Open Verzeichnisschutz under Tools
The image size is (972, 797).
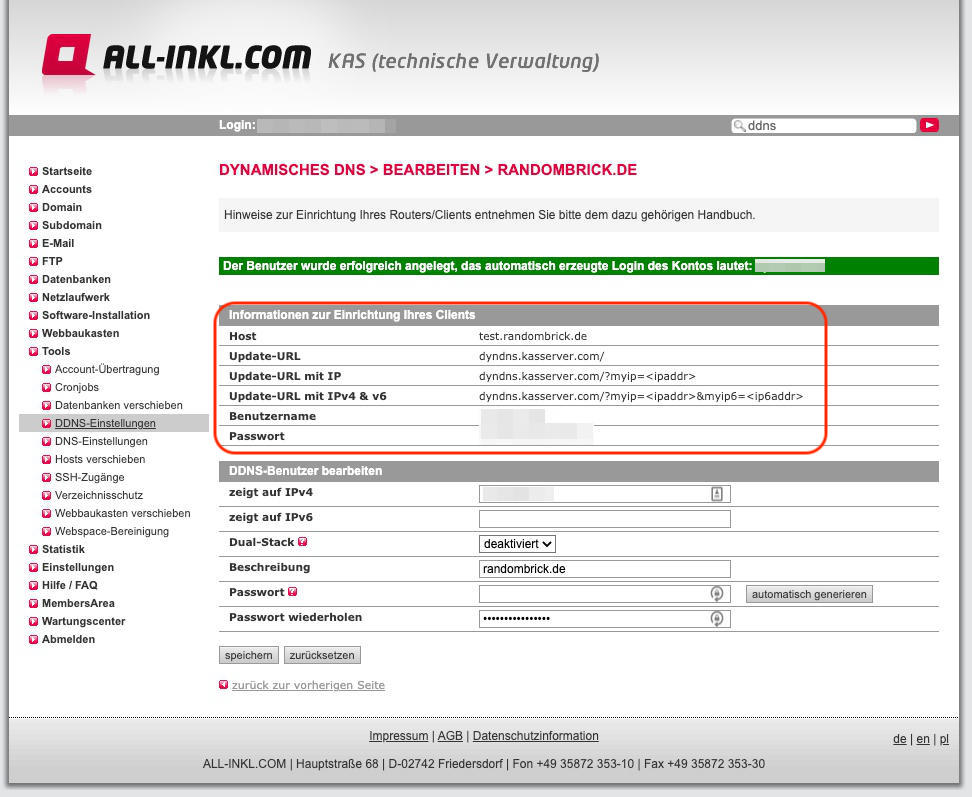pyautogui.click(x=99, y=495)
